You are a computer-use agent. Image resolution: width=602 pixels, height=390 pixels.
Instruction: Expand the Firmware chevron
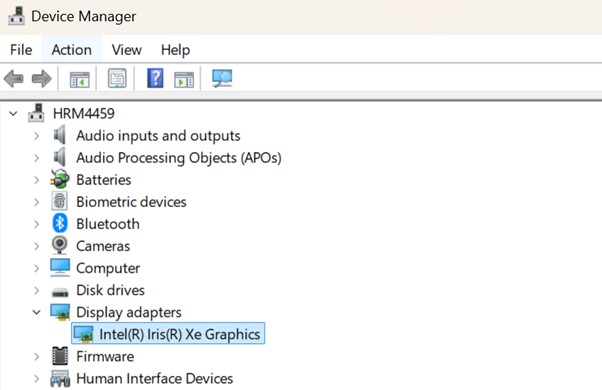click(x=36, y=357)
